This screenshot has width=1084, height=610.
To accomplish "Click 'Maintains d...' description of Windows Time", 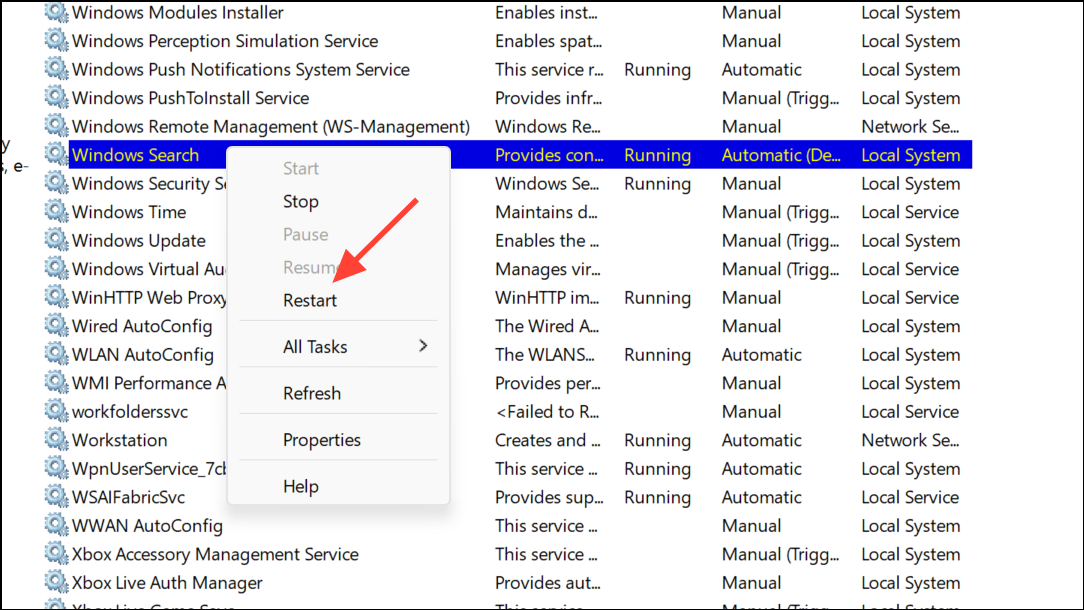I will pyautogui.click(x=546, y=212).
